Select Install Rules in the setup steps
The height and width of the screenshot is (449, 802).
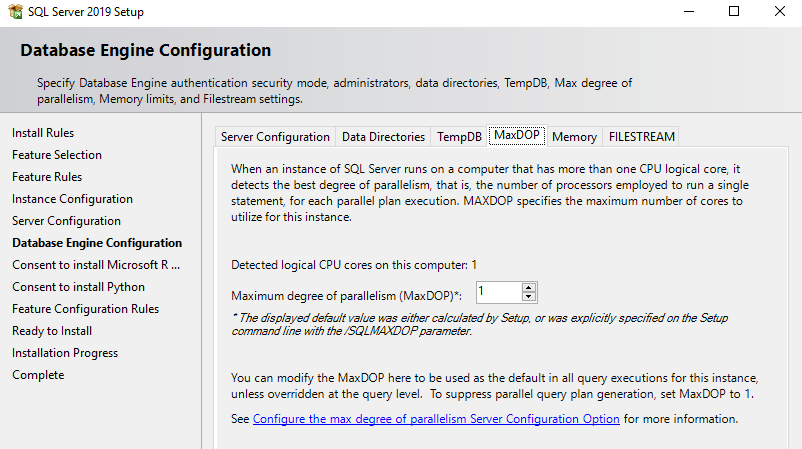click(43, 133)
